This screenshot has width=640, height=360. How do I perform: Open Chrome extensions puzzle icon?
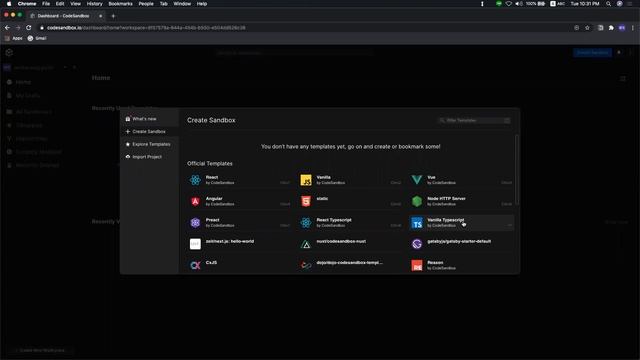tap(611, 28)
